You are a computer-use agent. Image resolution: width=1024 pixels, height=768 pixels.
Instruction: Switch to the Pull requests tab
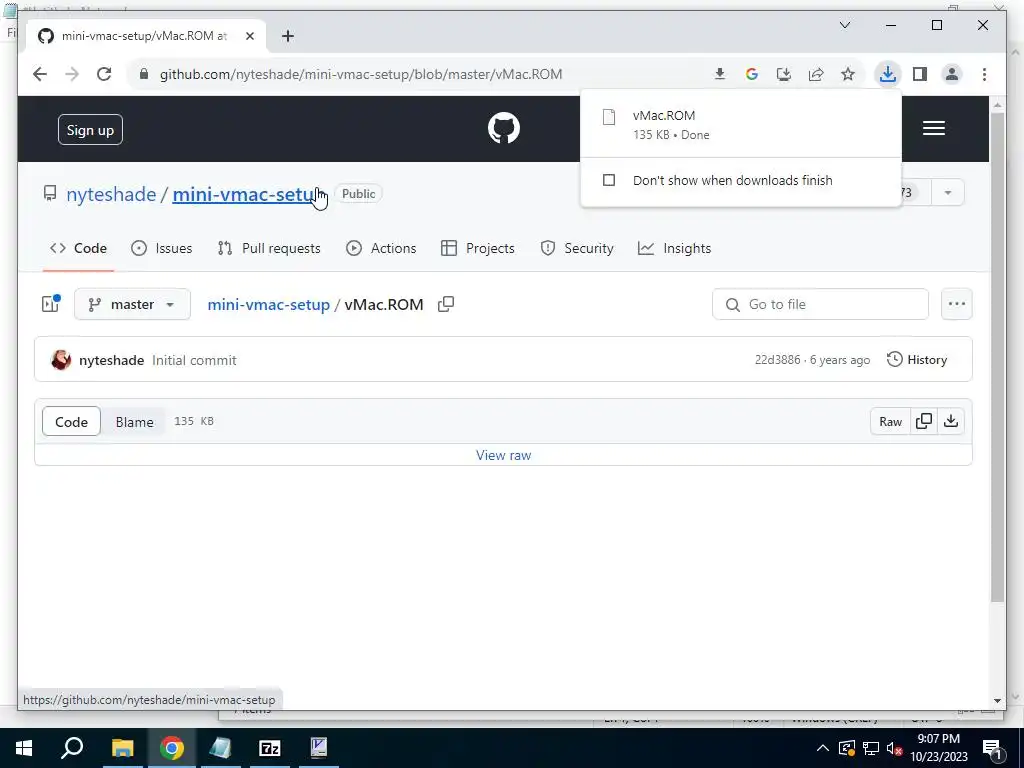click(269, 248)
